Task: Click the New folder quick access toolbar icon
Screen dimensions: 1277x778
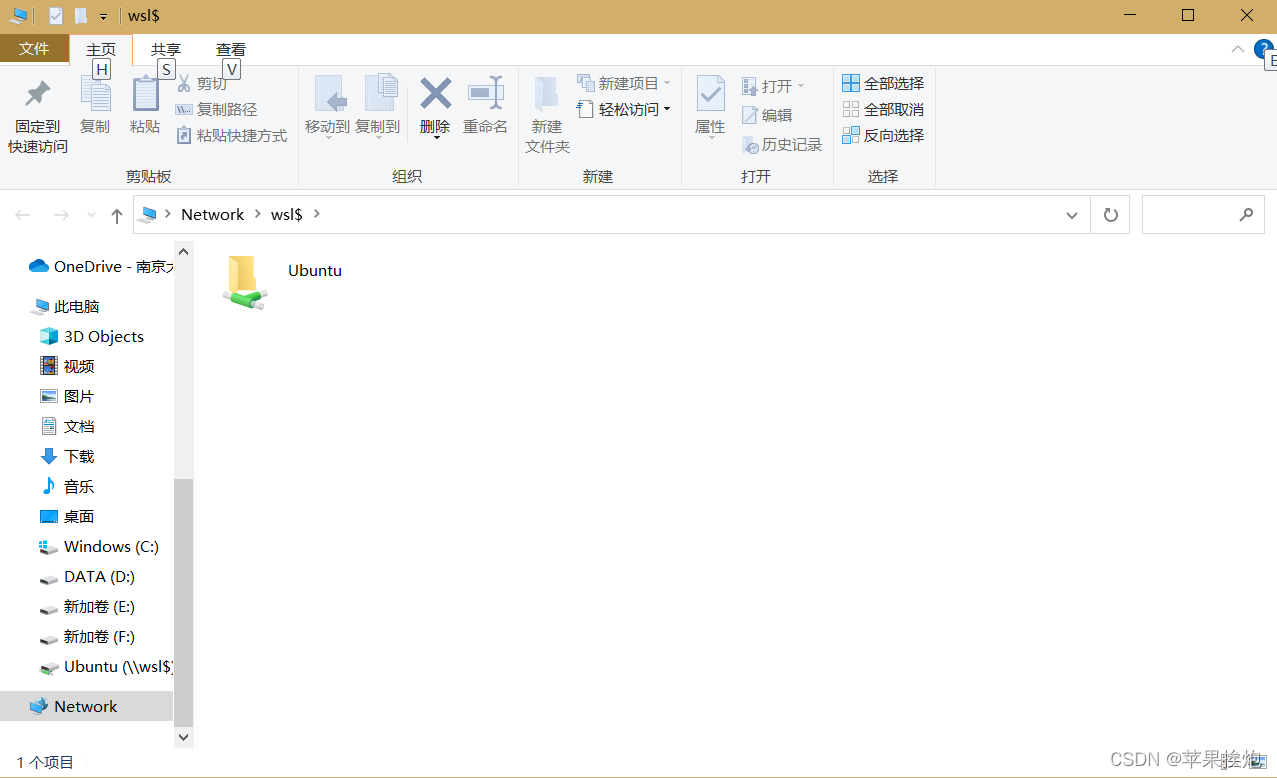Action: (81, 16)
